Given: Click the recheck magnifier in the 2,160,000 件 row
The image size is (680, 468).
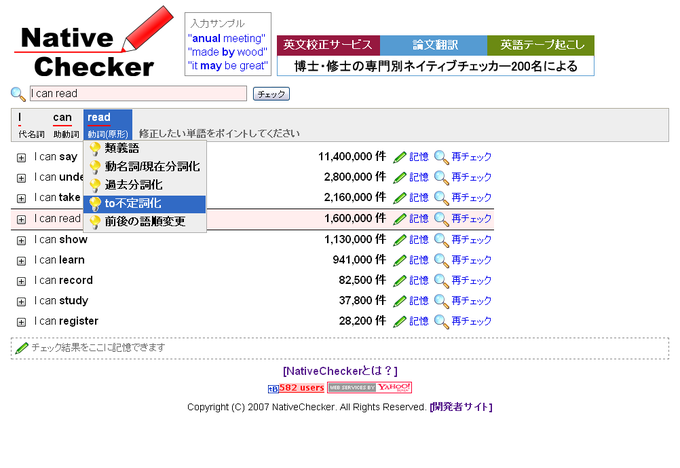Looking at the screenshot, I should 441,198.
